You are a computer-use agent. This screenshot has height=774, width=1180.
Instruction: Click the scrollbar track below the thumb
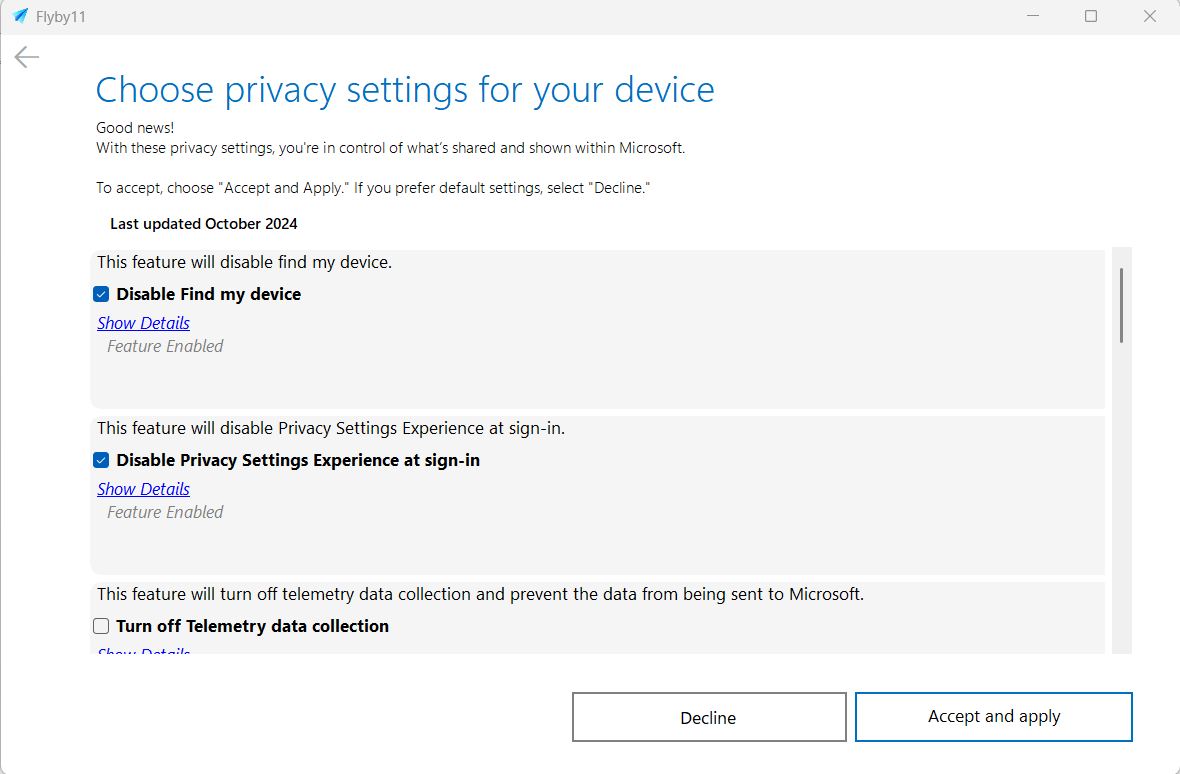1121,500
